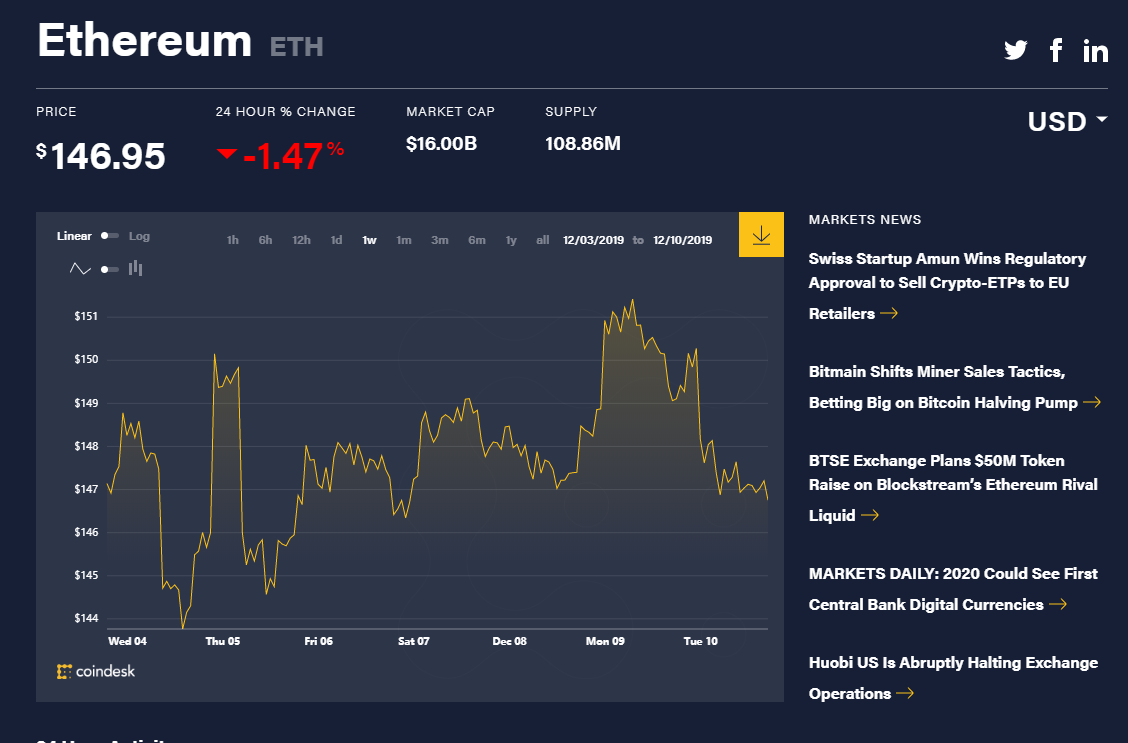
Task: Select the all time range
Action: (542, 240)
